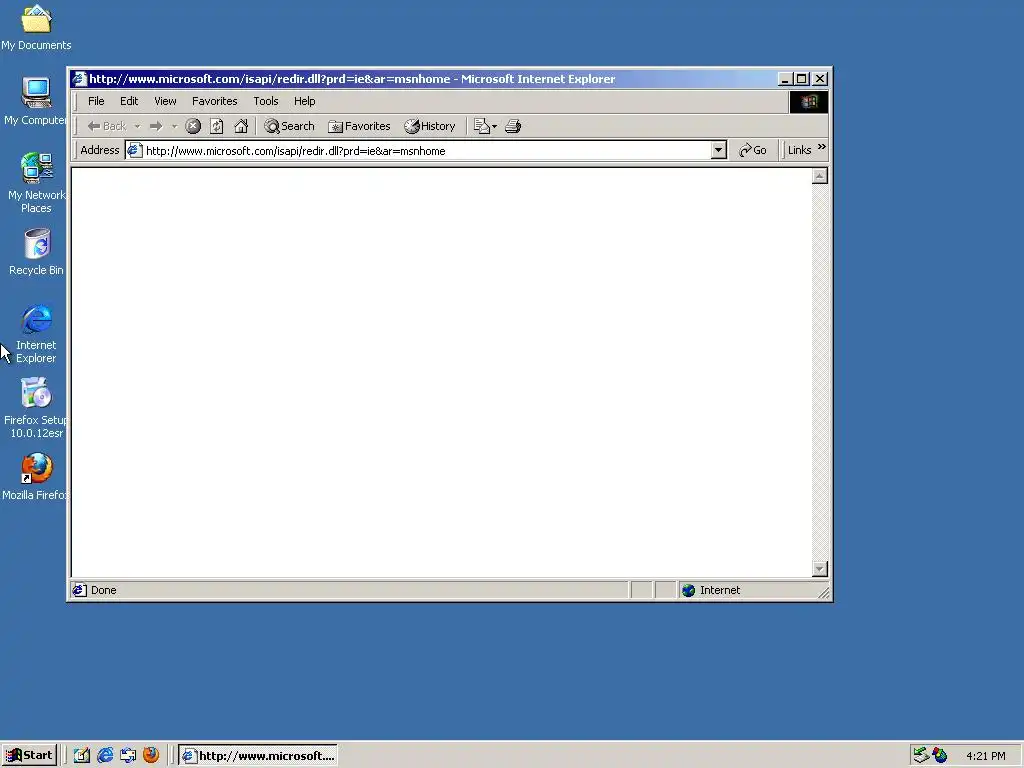Screen dimensions: 1024x768
Task: Select the My Computer desktop icon
Action: point(36,102)
